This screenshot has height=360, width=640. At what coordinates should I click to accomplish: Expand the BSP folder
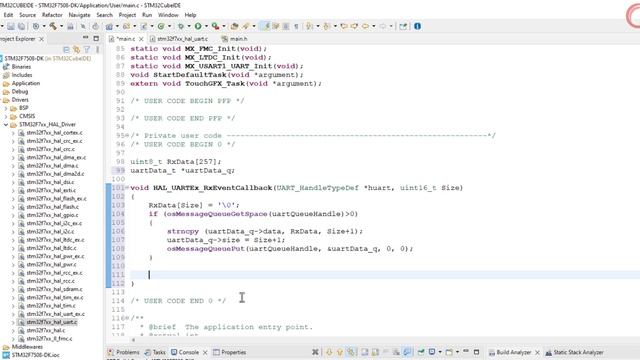[x=6, y=108]
